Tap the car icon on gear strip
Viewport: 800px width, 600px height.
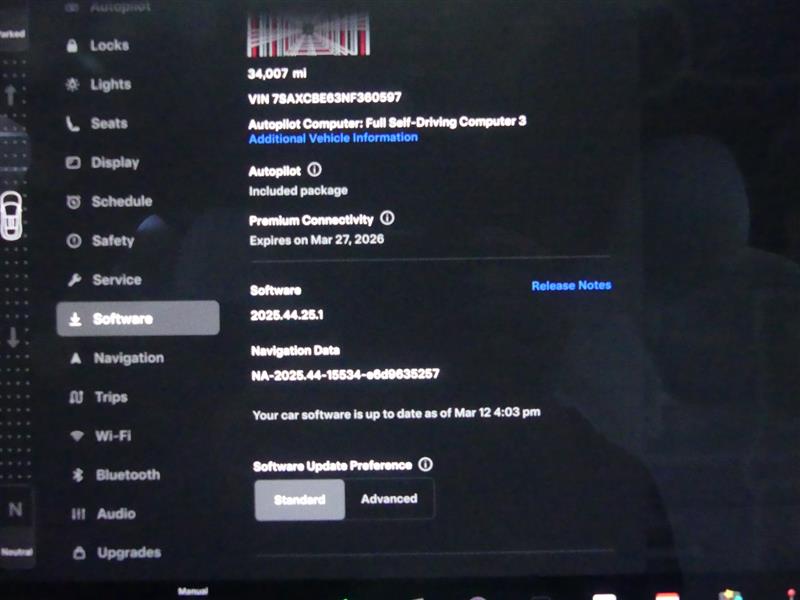point(11,214)
